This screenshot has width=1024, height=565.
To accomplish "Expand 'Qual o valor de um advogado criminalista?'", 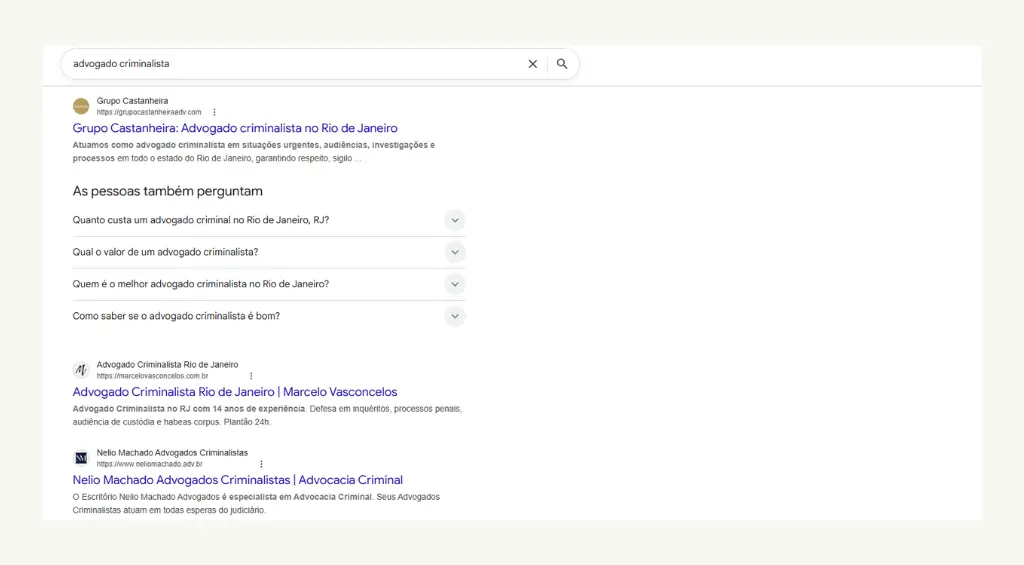I will [268, 252].
